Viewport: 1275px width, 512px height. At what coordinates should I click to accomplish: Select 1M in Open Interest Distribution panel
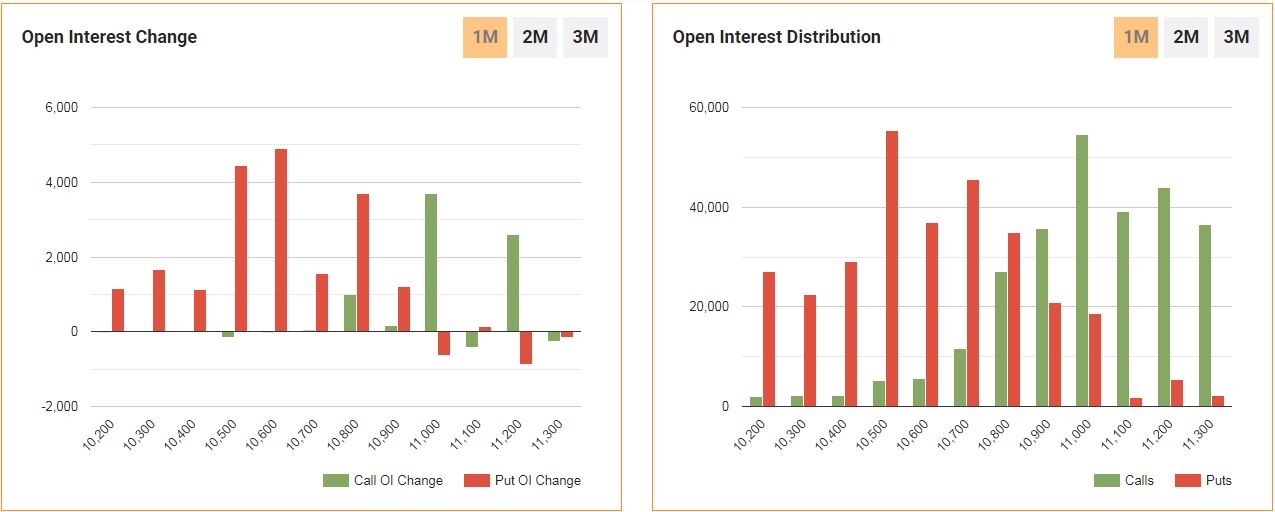pos(1136,38)
